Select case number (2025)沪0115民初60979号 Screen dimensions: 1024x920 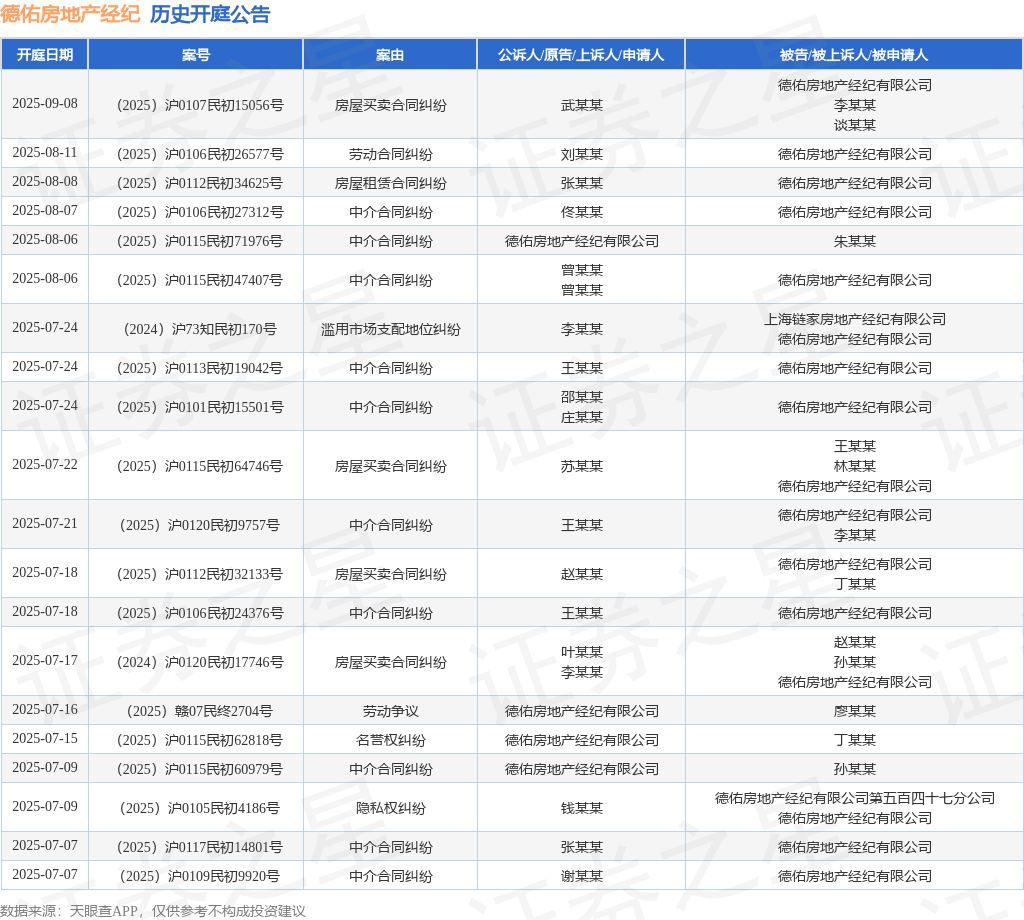(200, 769)
